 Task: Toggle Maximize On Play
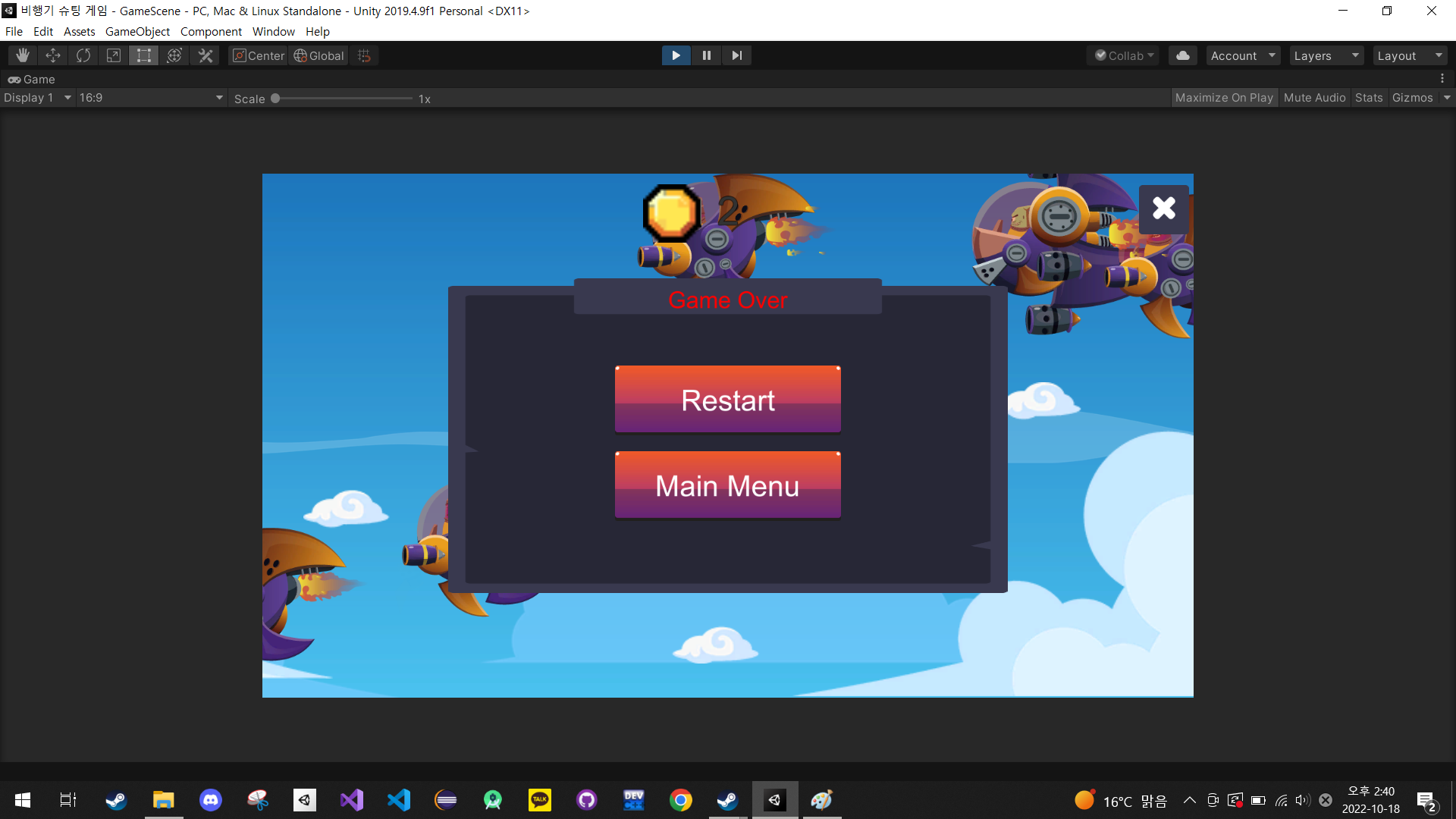coord(1224,97)
